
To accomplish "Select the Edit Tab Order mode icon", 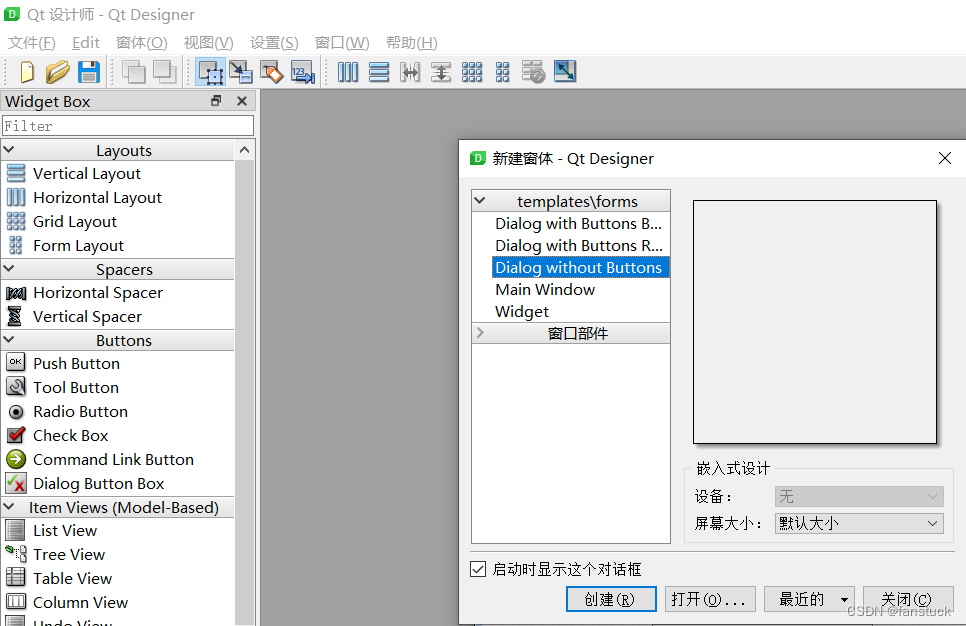I will (x=302, y=72).
